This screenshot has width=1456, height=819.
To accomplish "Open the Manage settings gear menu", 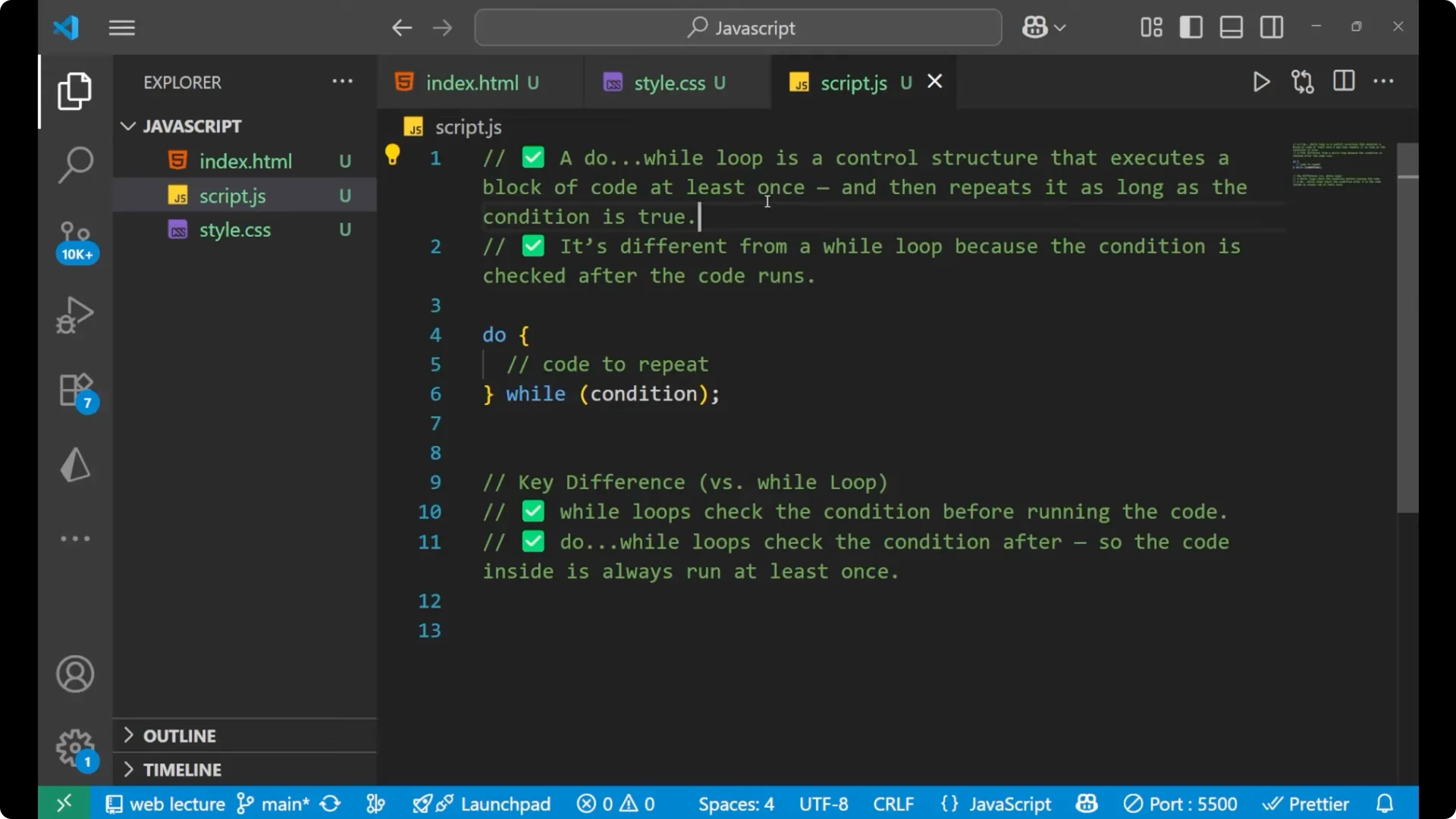I will [74, 748].
